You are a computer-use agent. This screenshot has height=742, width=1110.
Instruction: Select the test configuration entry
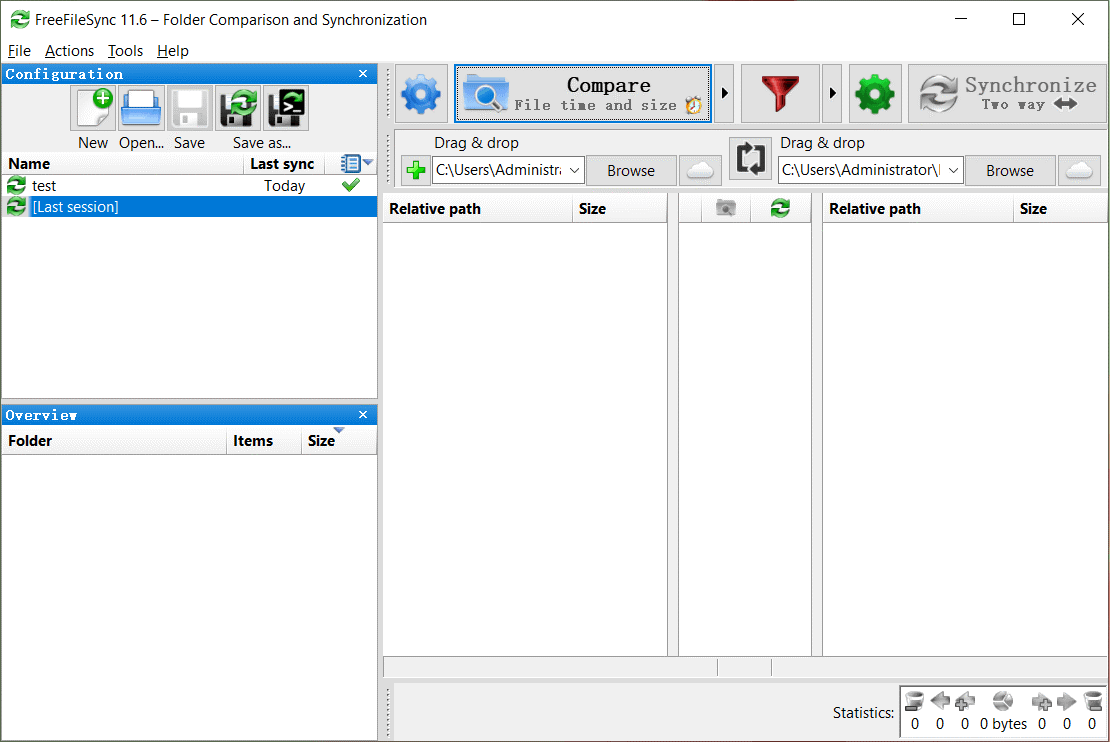click(43, 185)
